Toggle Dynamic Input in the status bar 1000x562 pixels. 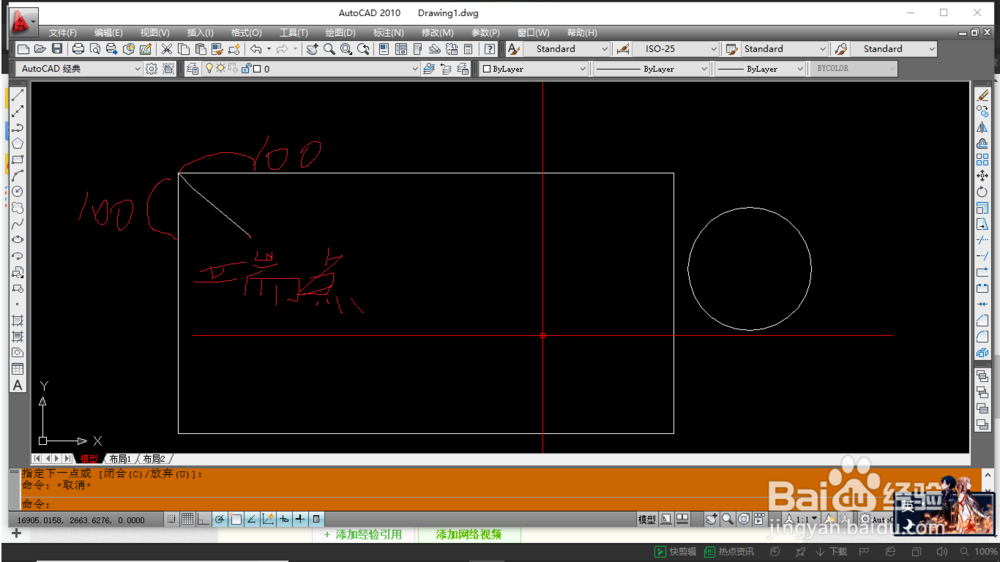point(284,519)
